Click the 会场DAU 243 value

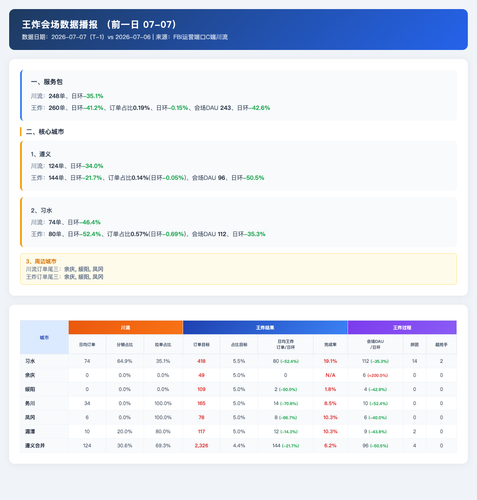click(x=213, y=108)
